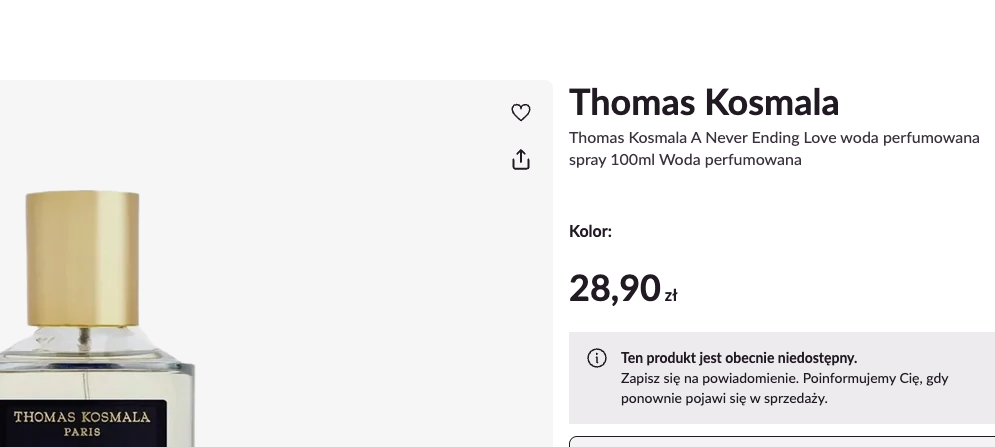This screenshot has width=995, height=447.
Task: Click the THOMAS KOSMALA label on bottle
Action: (82, 416)
